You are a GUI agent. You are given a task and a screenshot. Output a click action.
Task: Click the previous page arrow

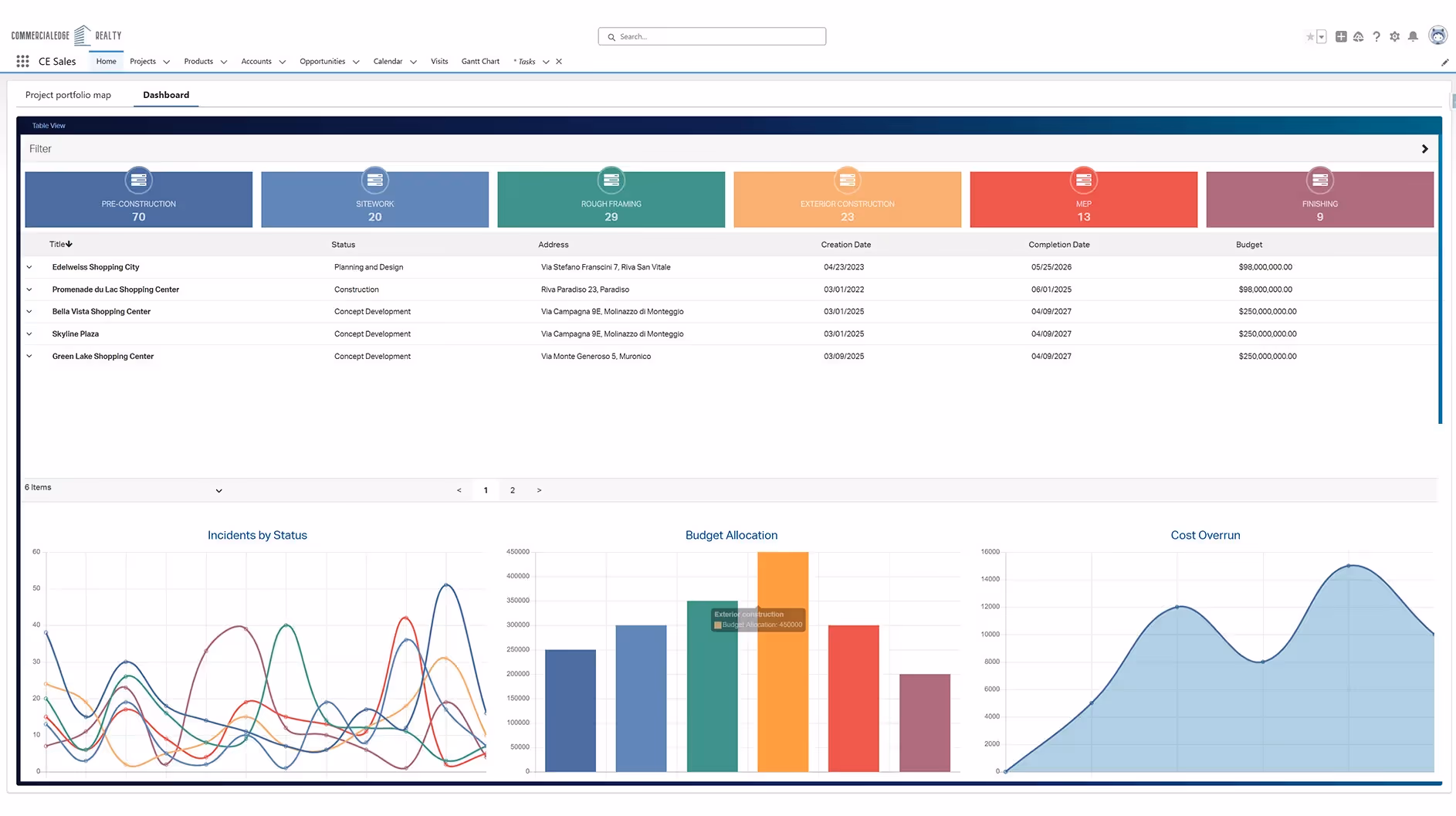(x=459, y=490)
